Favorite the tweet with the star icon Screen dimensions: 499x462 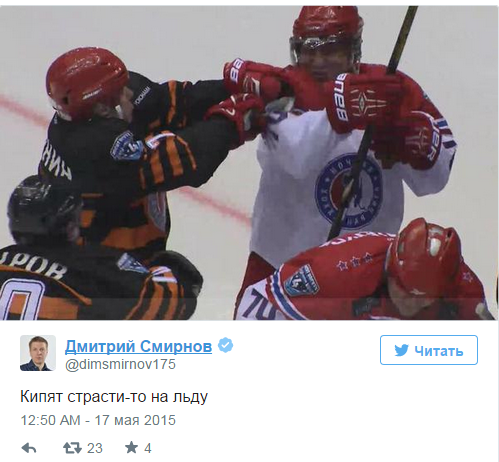tap(131, 448)
